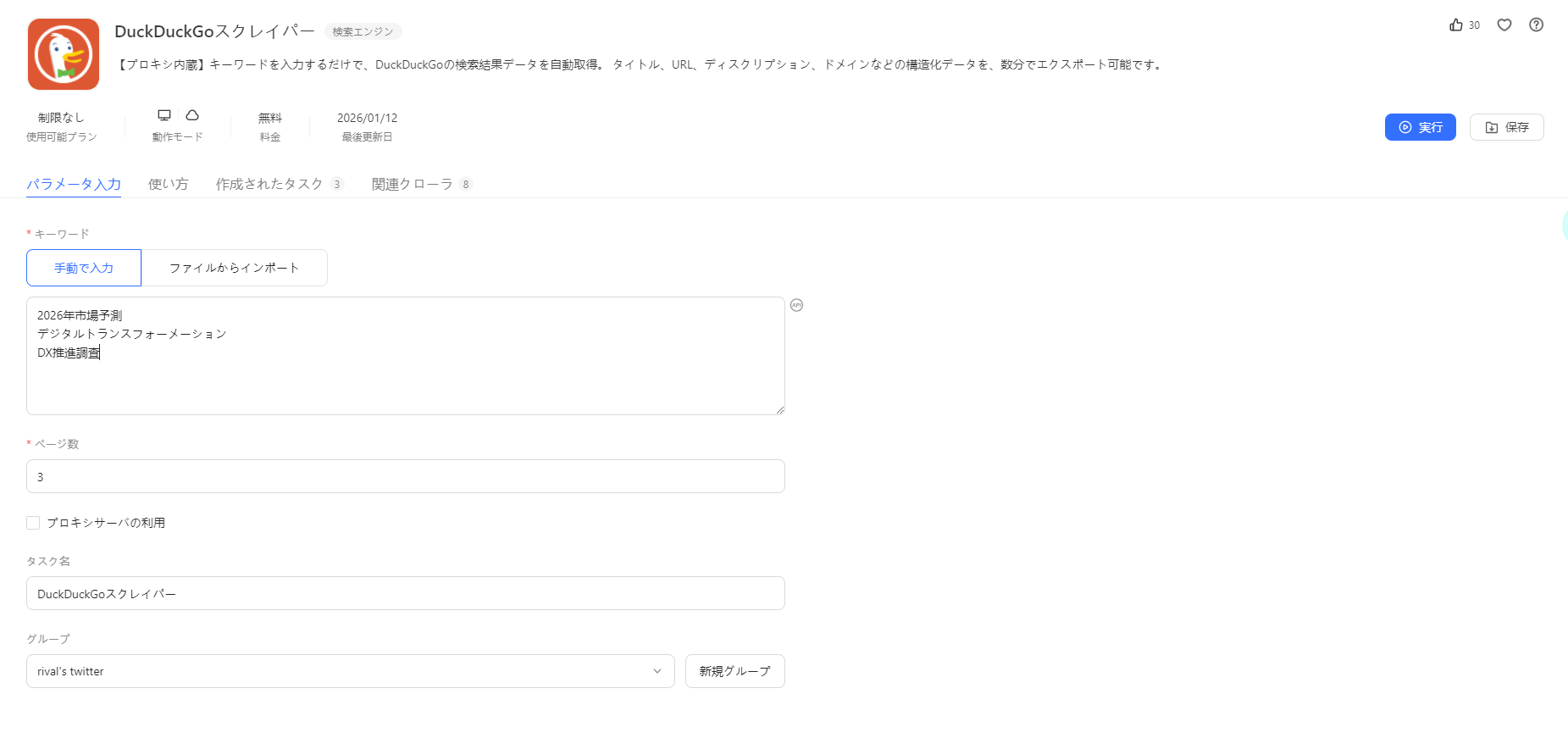Click the desktop run-mode monitor icon

(x=164, y=115)
